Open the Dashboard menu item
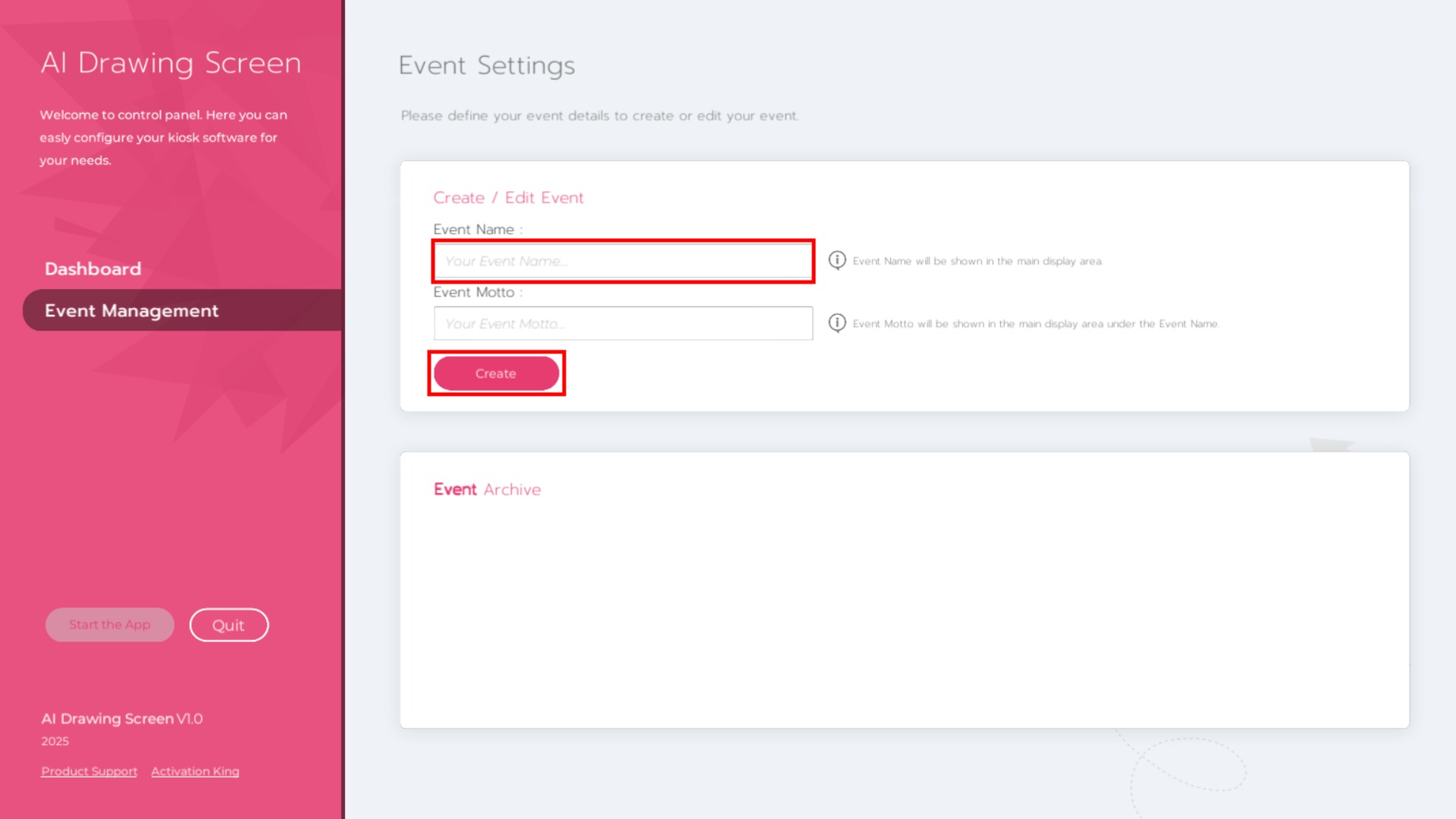 click(x=93, y=268)
